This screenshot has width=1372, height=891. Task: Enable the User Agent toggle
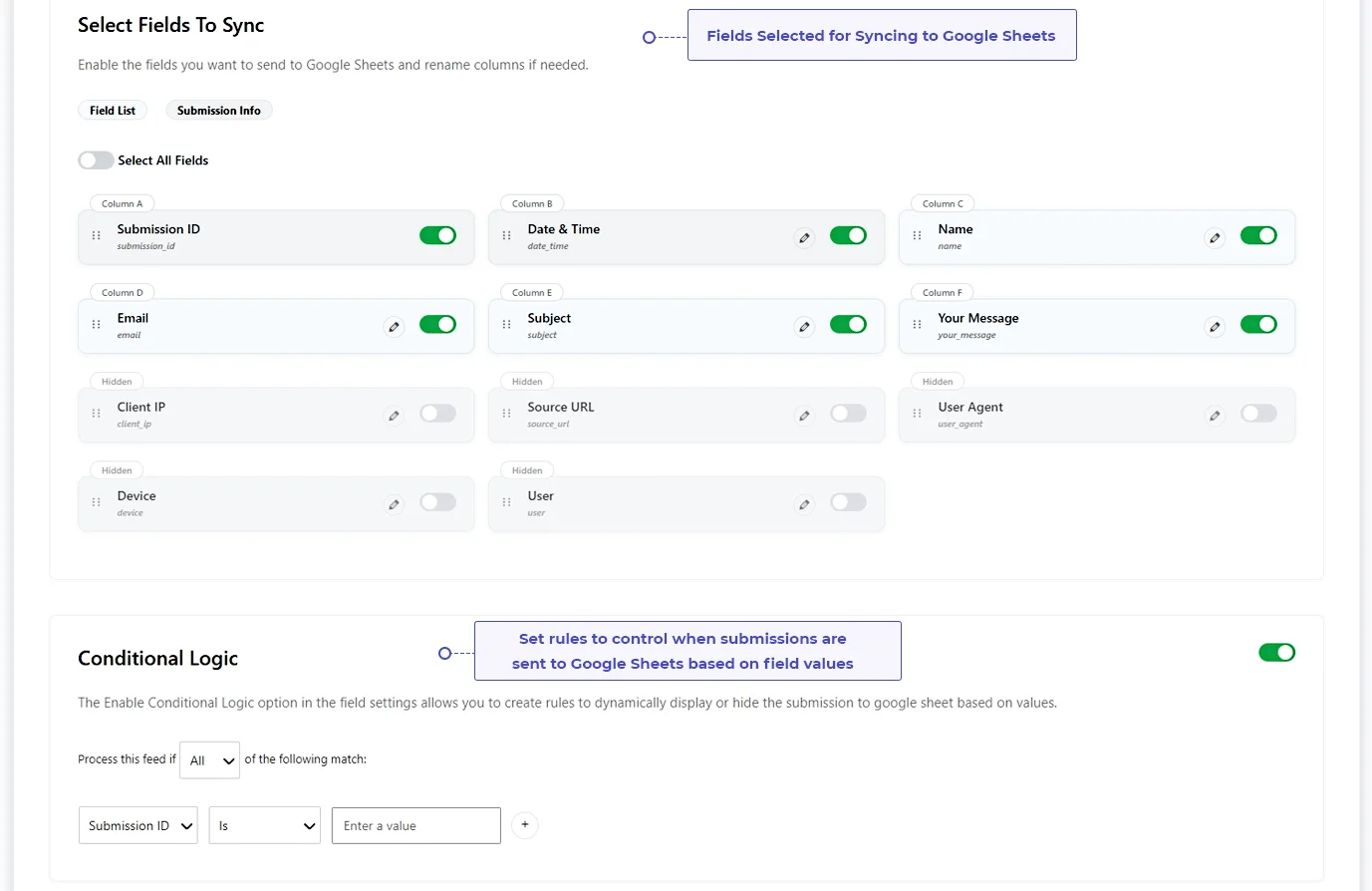(1258, 413)
